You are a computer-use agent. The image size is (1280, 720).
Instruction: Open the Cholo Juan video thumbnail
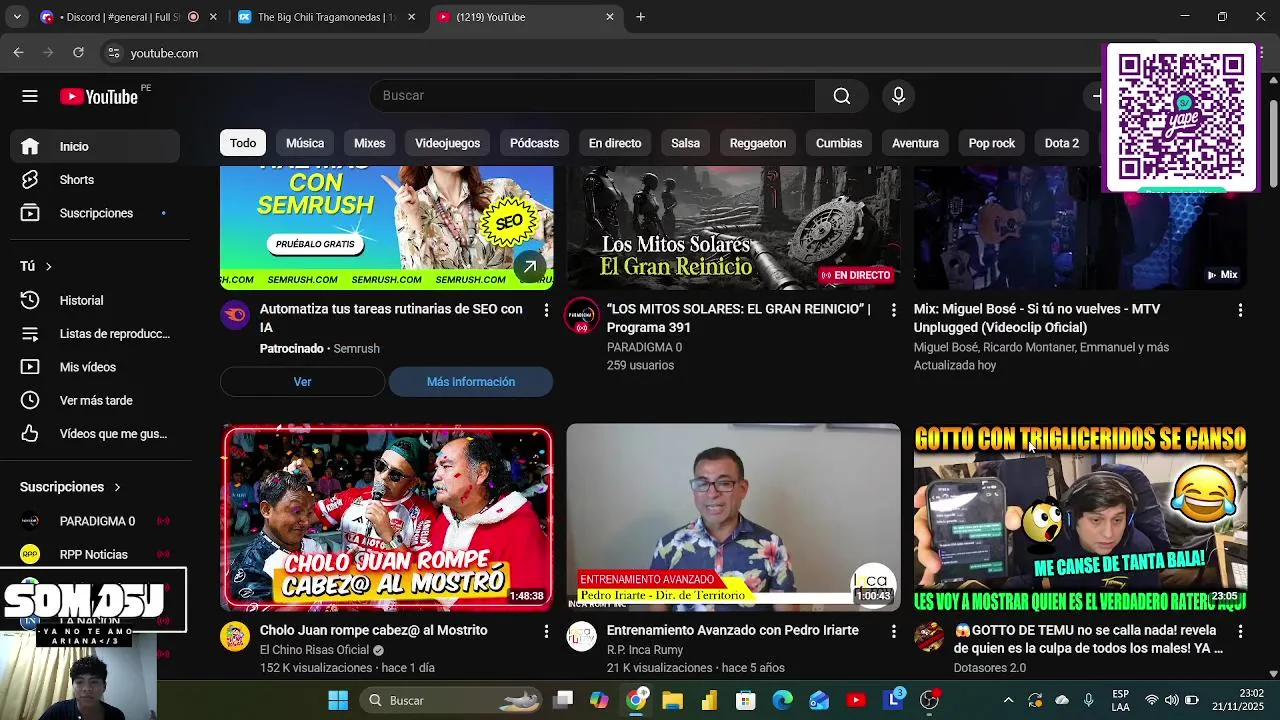tap(387, 517)
